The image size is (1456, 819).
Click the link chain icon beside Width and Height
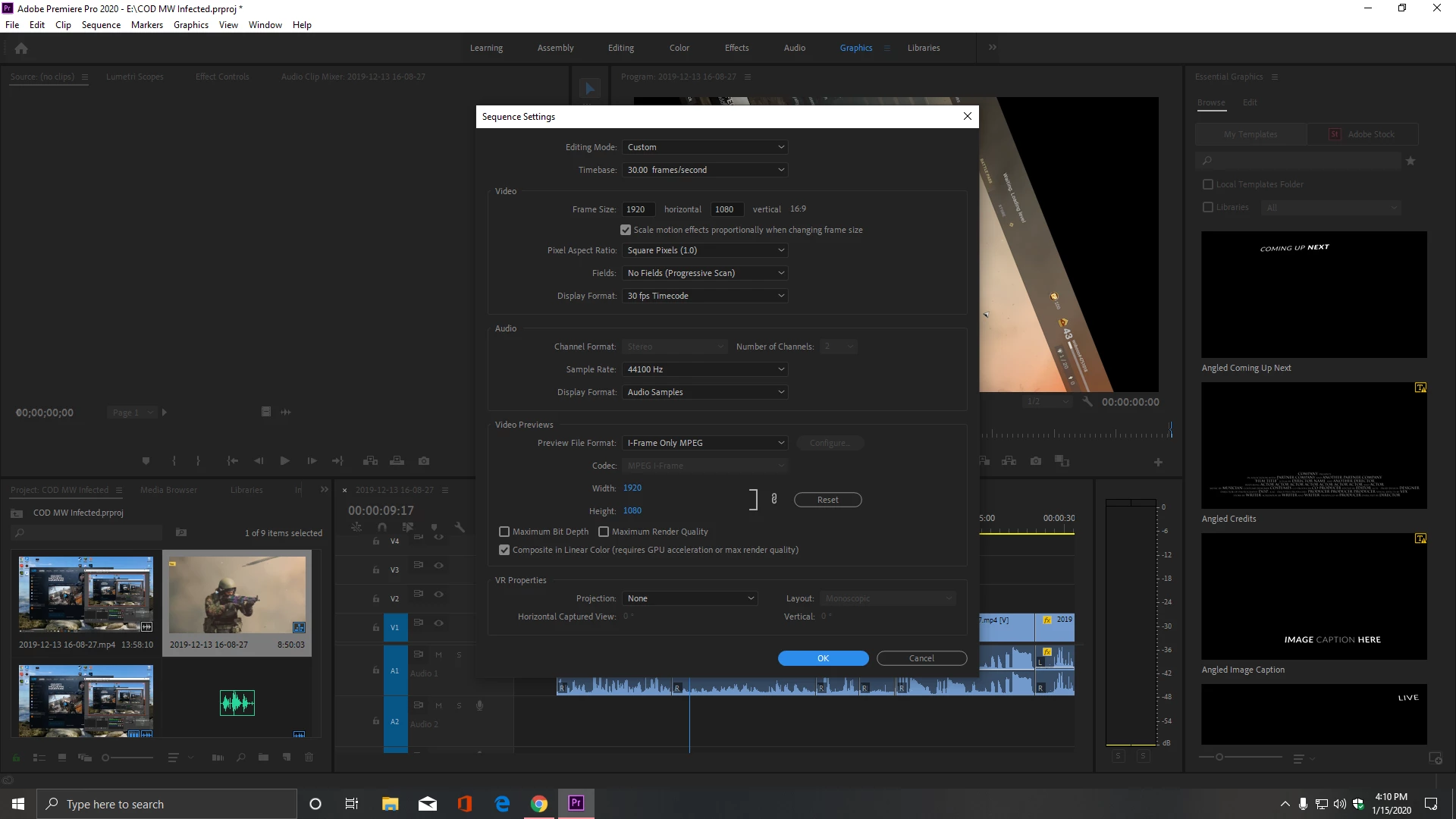pyautogui.click(x=773, y=499)
